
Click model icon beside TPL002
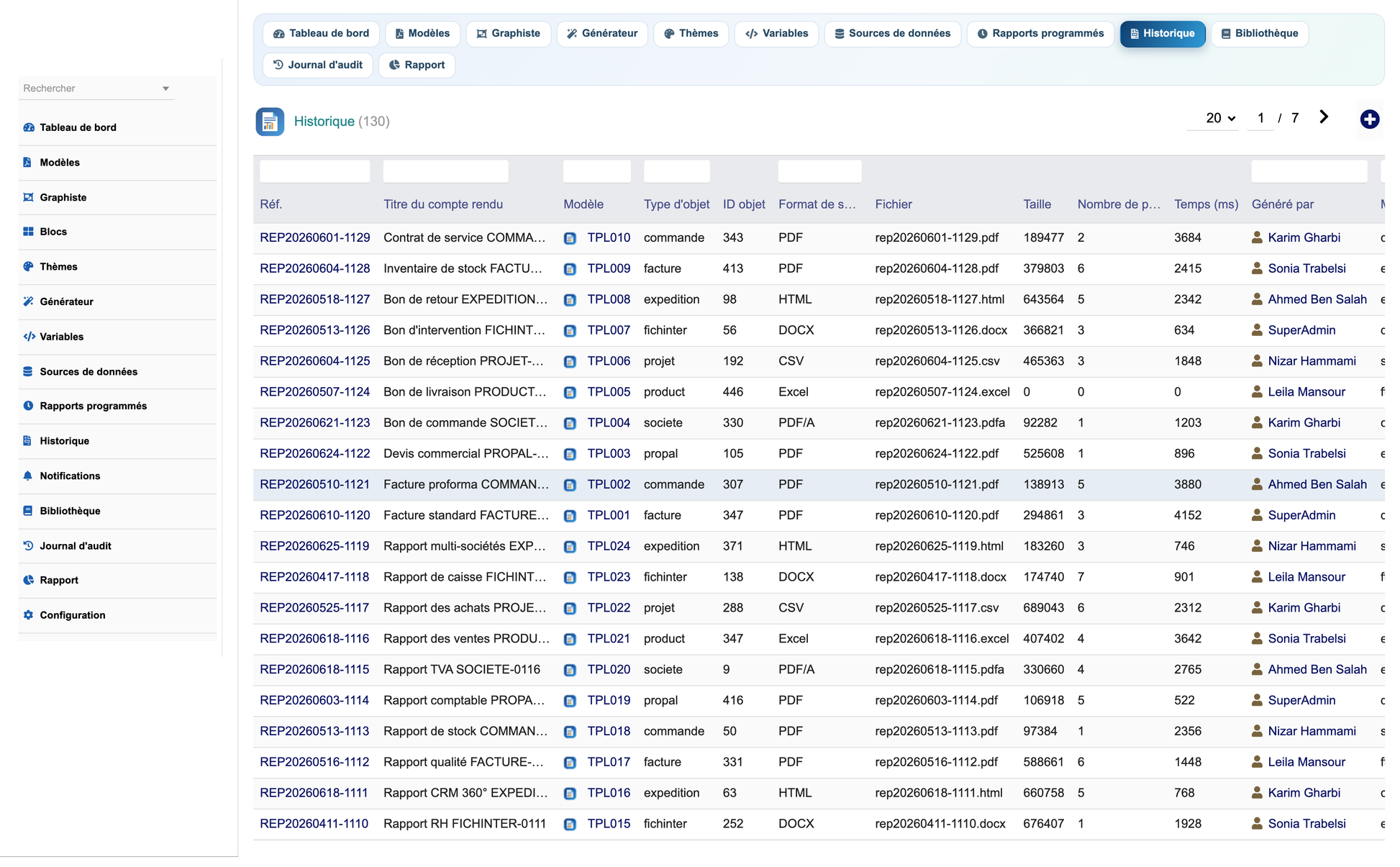570,485
